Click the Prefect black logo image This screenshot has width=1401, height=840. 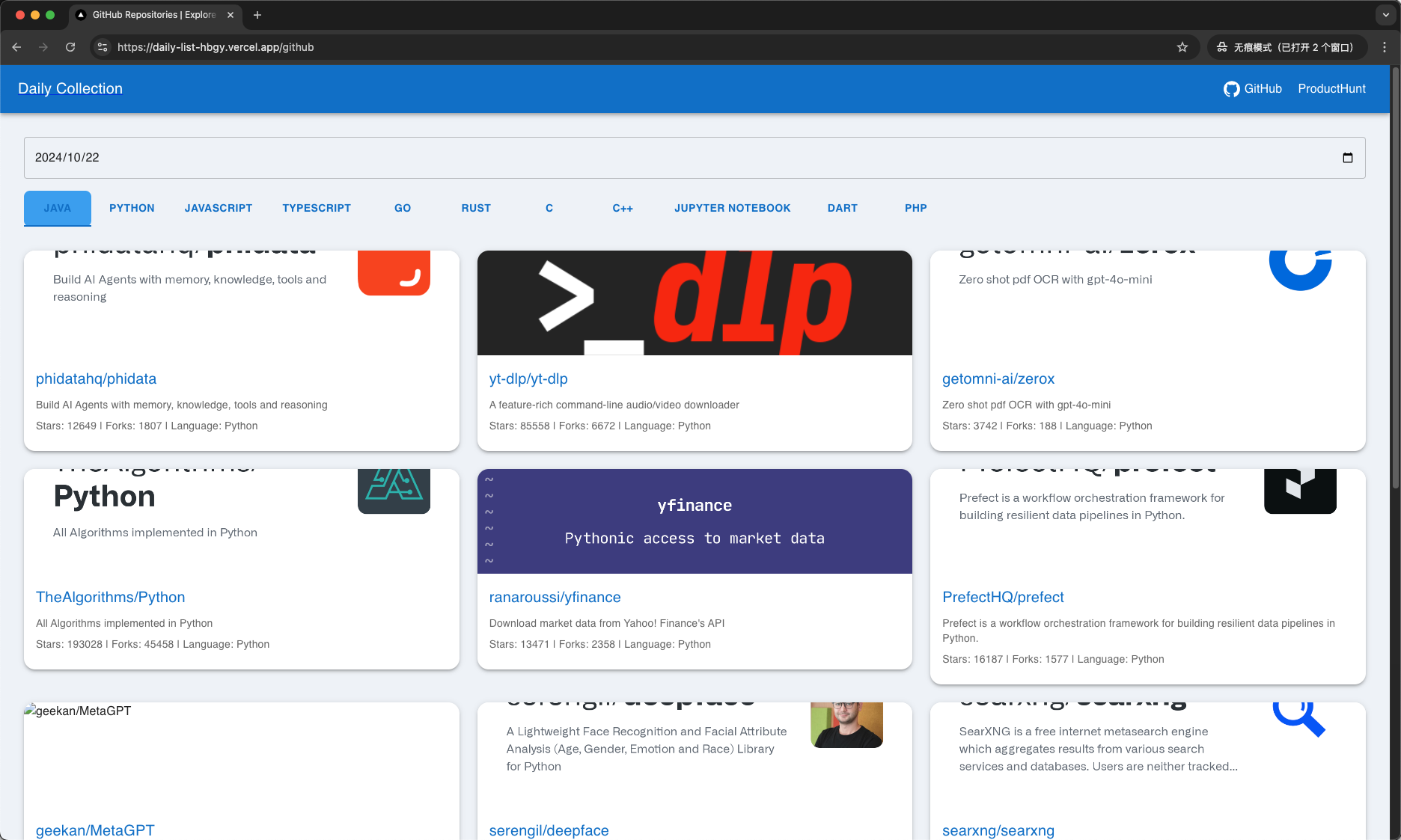point(1300,491)
